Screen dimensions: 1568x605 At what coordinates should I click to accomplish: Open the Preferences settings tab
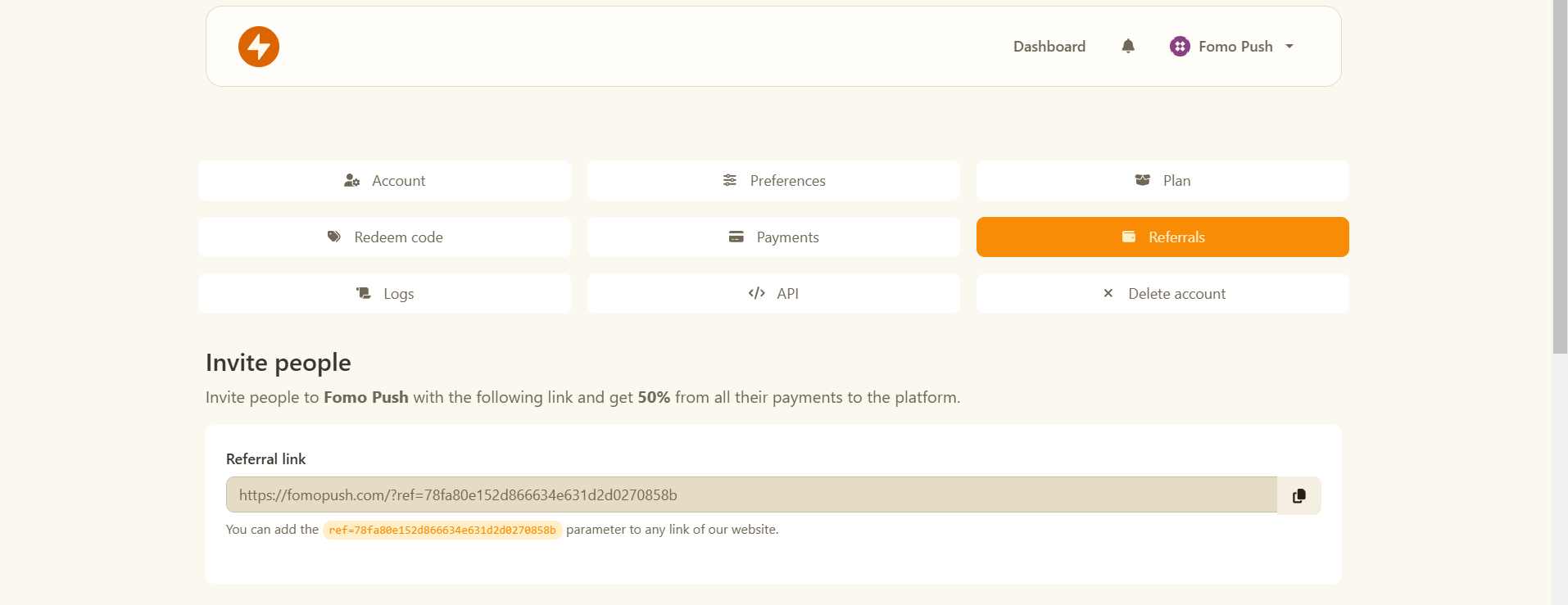pyautogui.click(x=773, y=180)
